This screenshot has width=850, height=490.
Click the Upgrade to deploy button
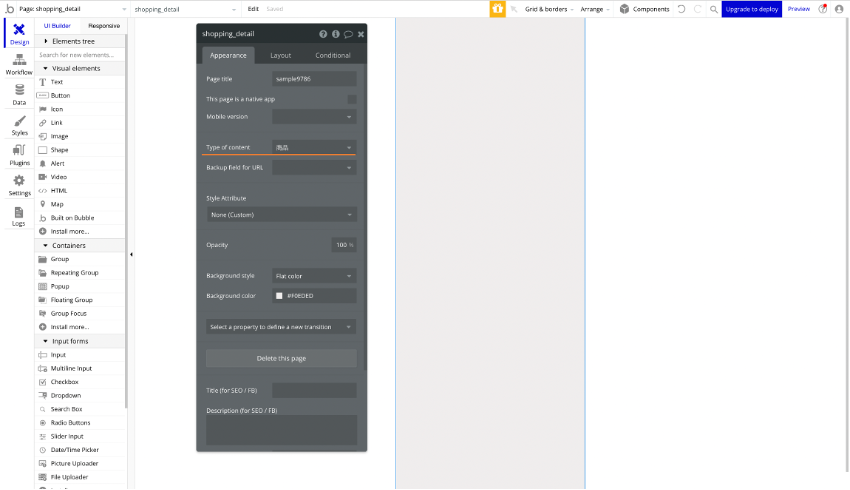[751, 9]
